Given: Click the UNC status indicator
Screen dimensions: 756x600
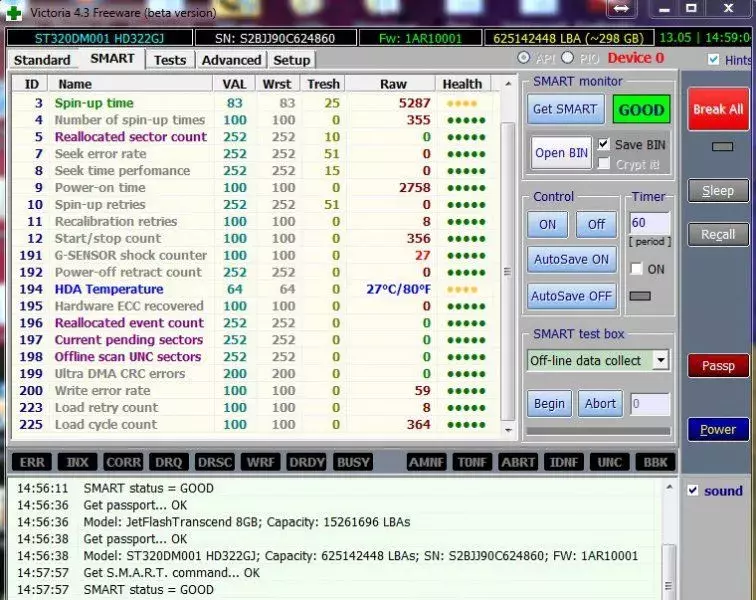Looking at the screenshot, I should [x=609, y=462].
